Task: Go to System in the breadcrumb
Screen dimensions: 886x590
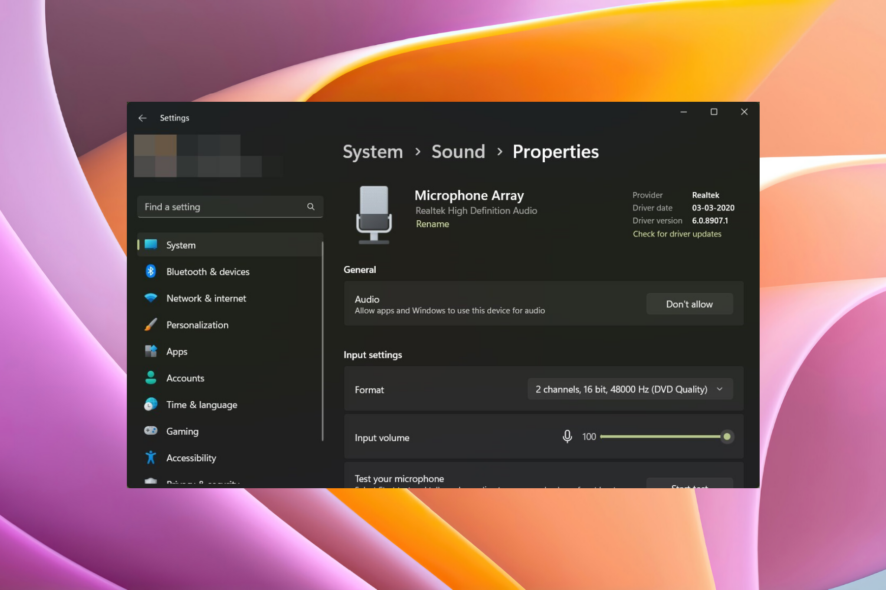Action: click(373, 151)
